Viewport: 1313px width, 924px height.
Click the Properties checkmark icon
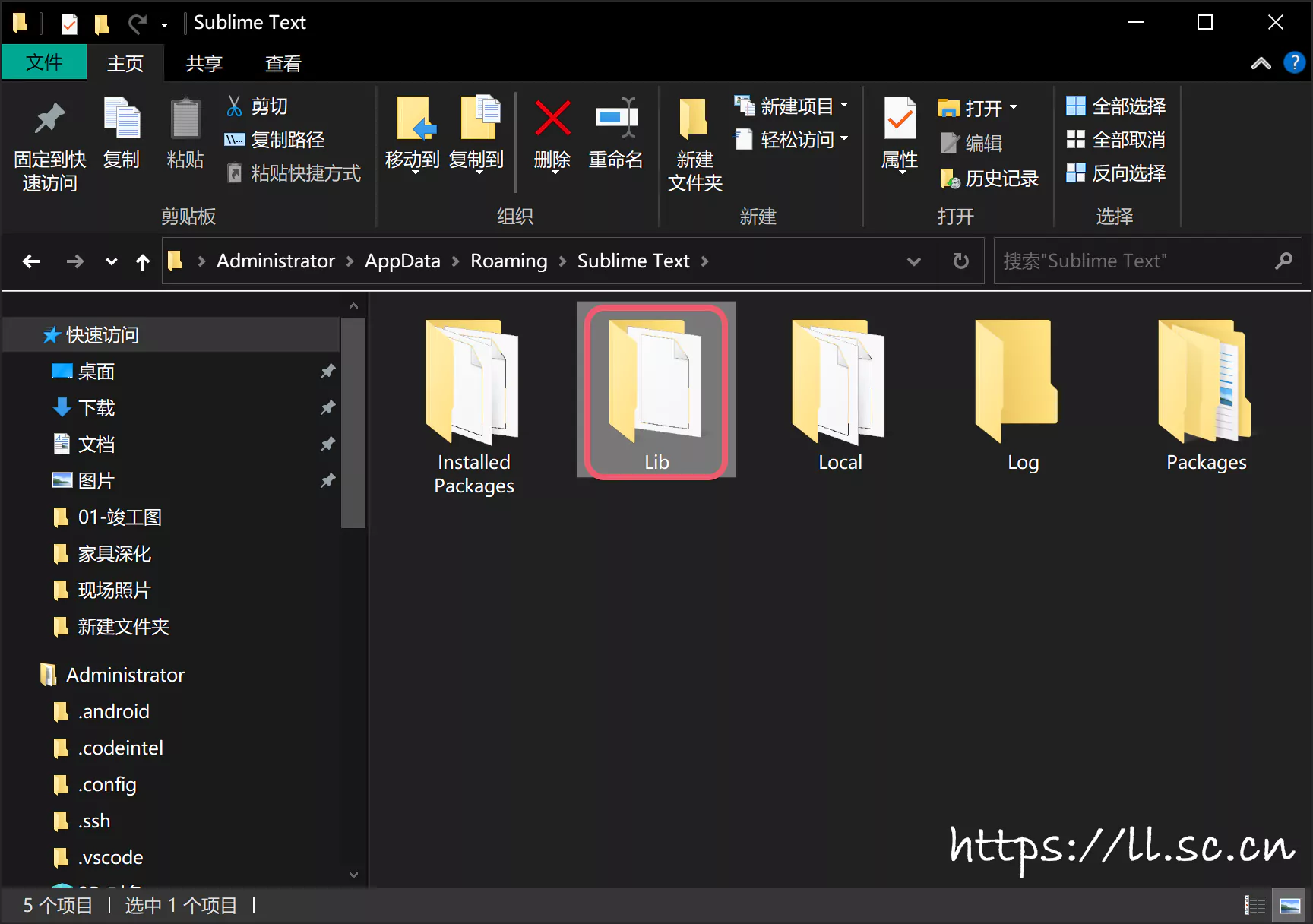coord(900,119)
